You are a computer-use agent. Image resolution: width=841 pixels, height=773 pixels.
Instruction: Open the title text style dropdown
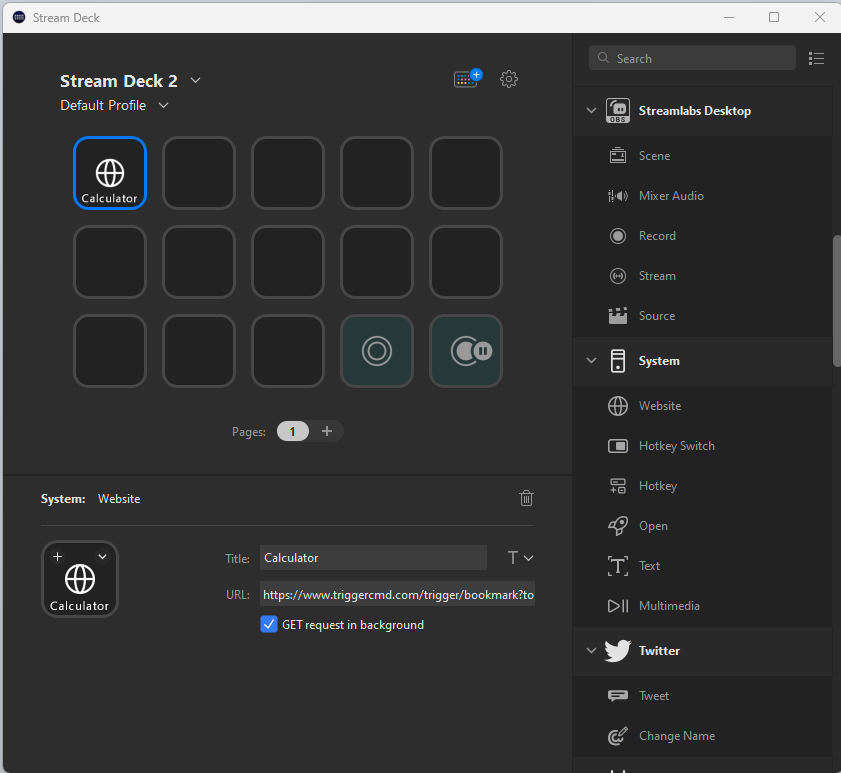(520, 558)
